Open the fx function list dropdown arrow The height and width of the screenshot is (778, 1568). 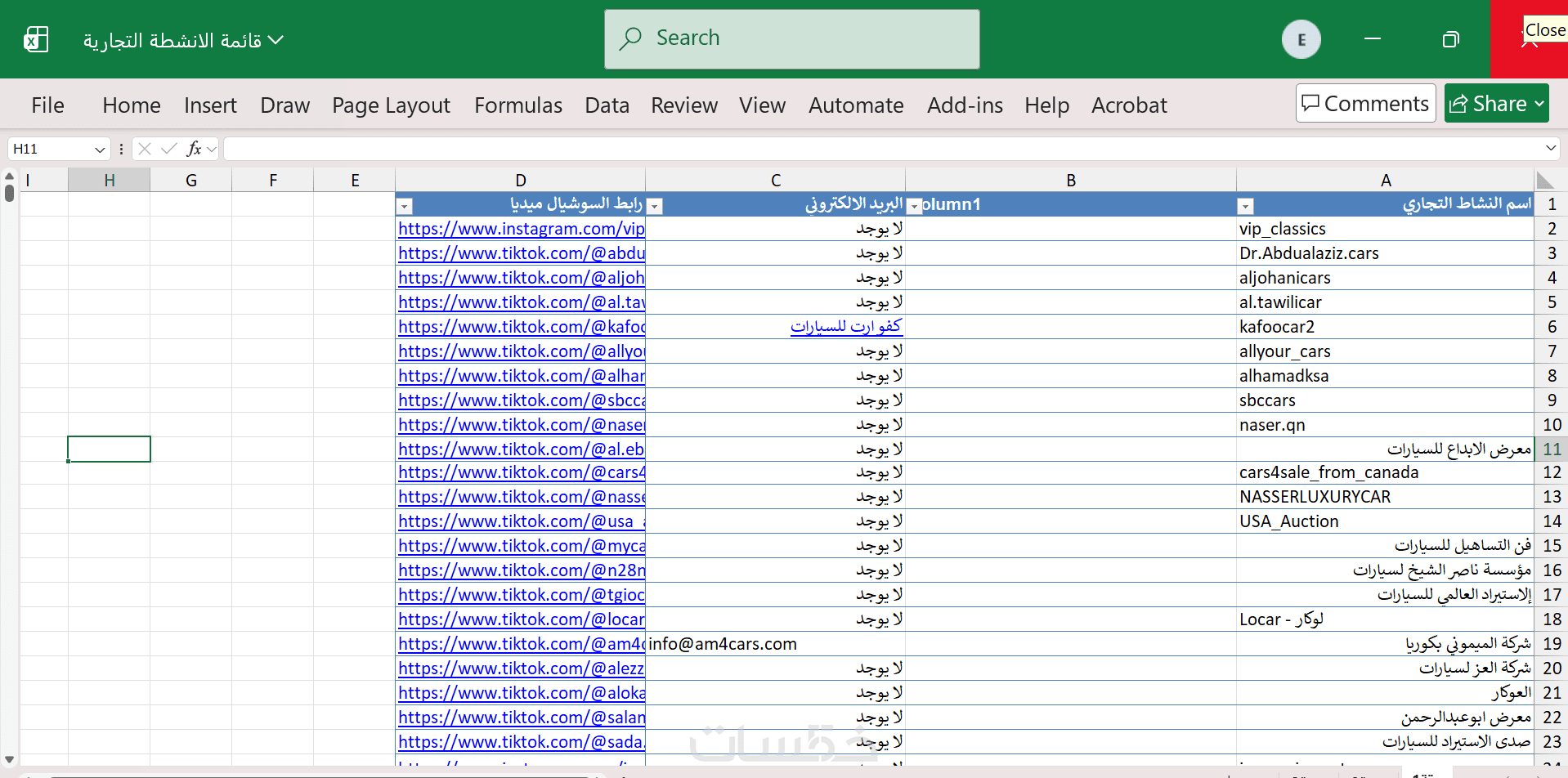click(212, 149)
